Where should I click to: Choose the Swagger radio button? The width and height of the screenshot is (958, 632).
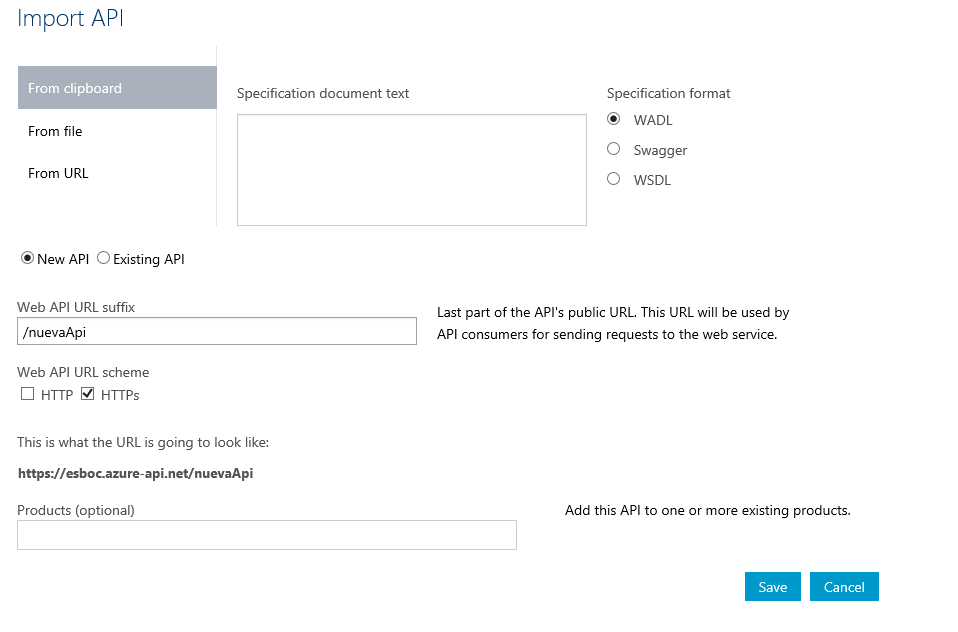(613, 149)
